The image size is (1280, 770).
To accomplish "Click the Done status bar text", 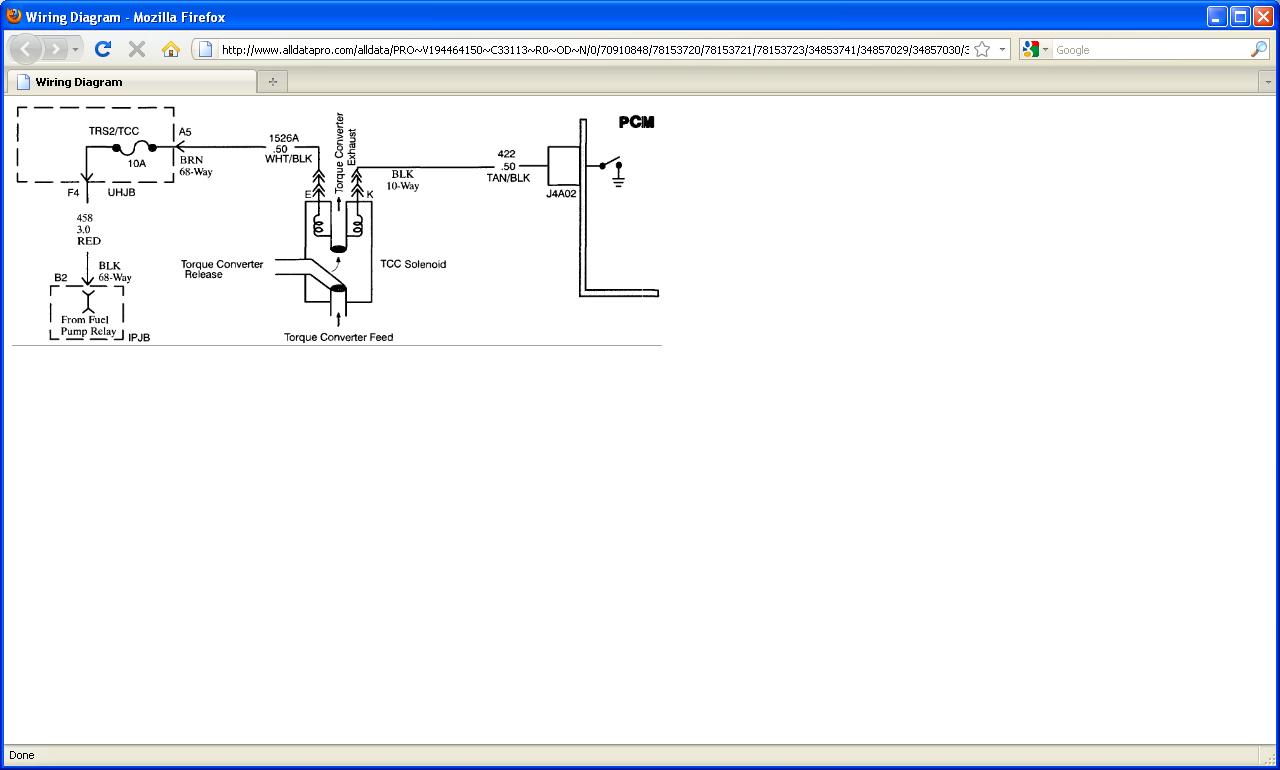I will coord(21,755).
